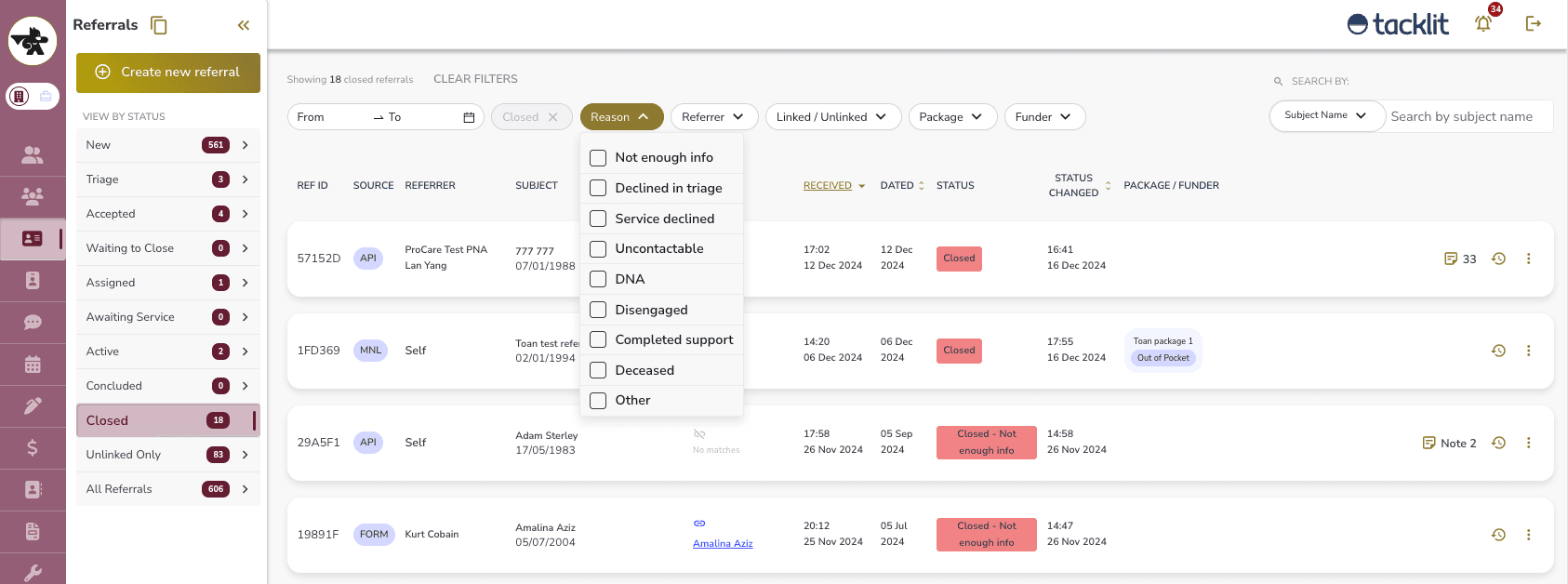Open the badge icon below referrals in sidebar
Image resolution: width=1568 pixels, height=584 pixels.
[x=33, y=280]
